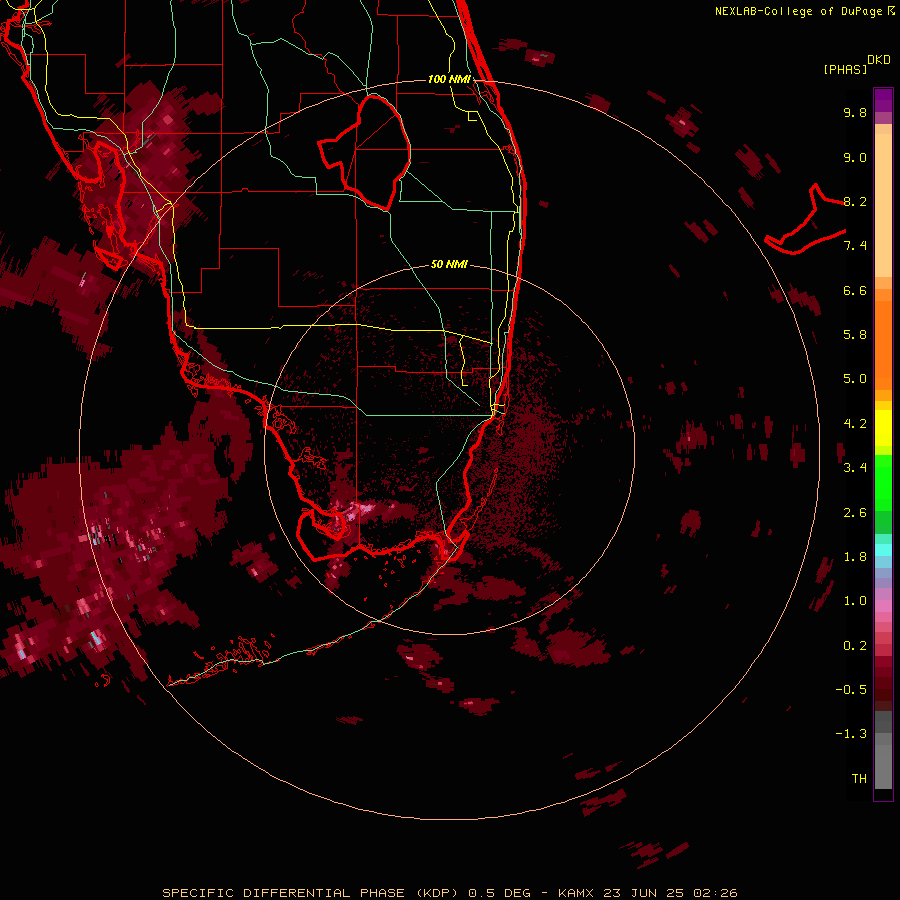Image resolution: width=900 pixels, height=900 pixels.
Task: Select the 3.4 scale label
Action: (x=855, y=468)
